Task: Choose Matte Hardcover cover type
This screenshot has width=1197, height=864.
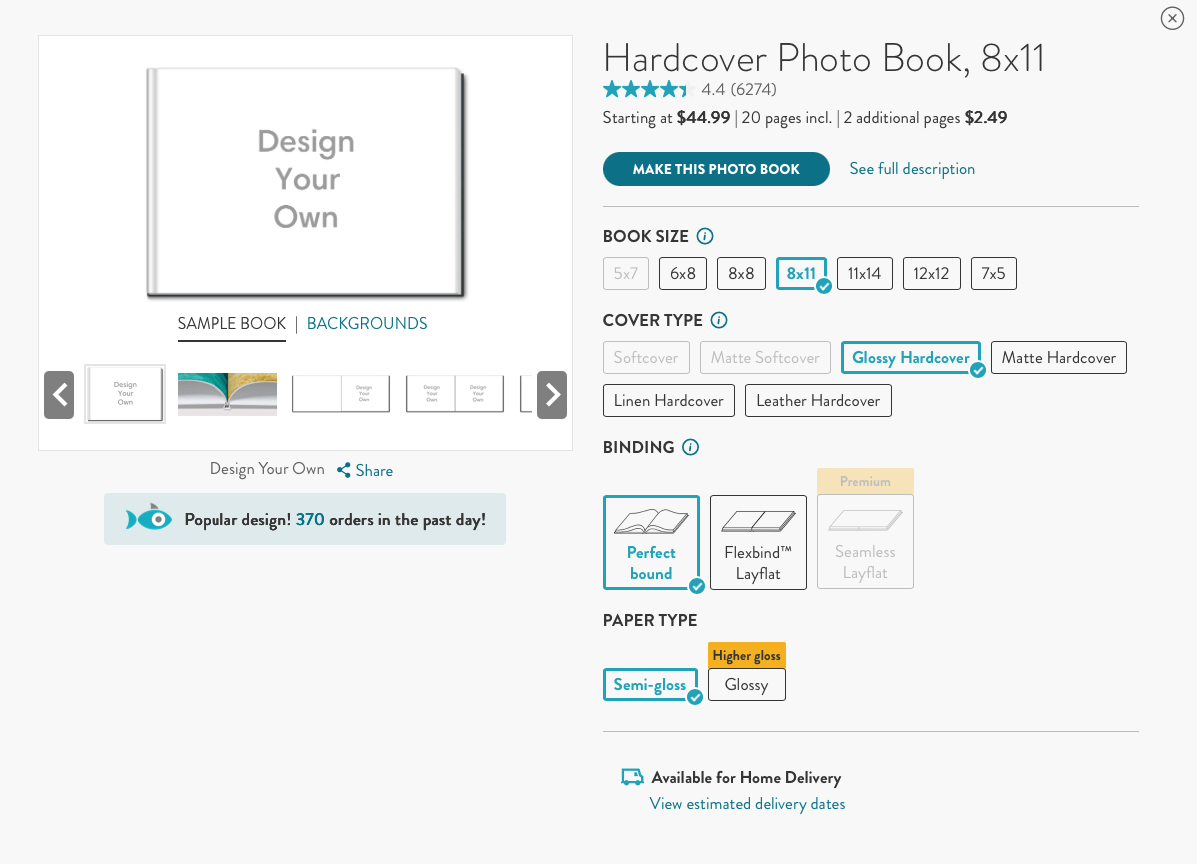Action: [x=1058, y=357]
